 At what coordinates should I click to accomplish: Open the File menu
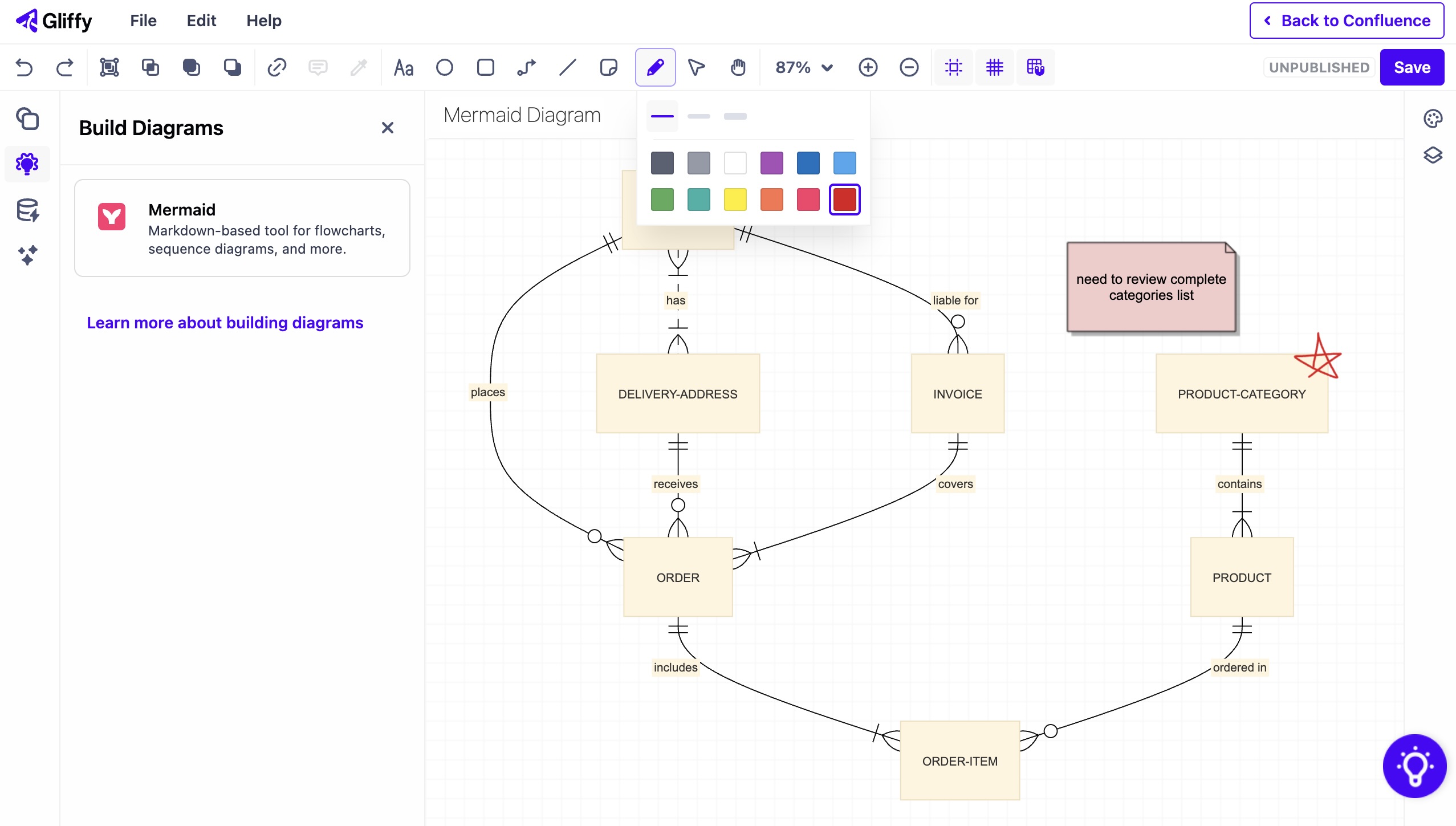(x=143, y=21)
